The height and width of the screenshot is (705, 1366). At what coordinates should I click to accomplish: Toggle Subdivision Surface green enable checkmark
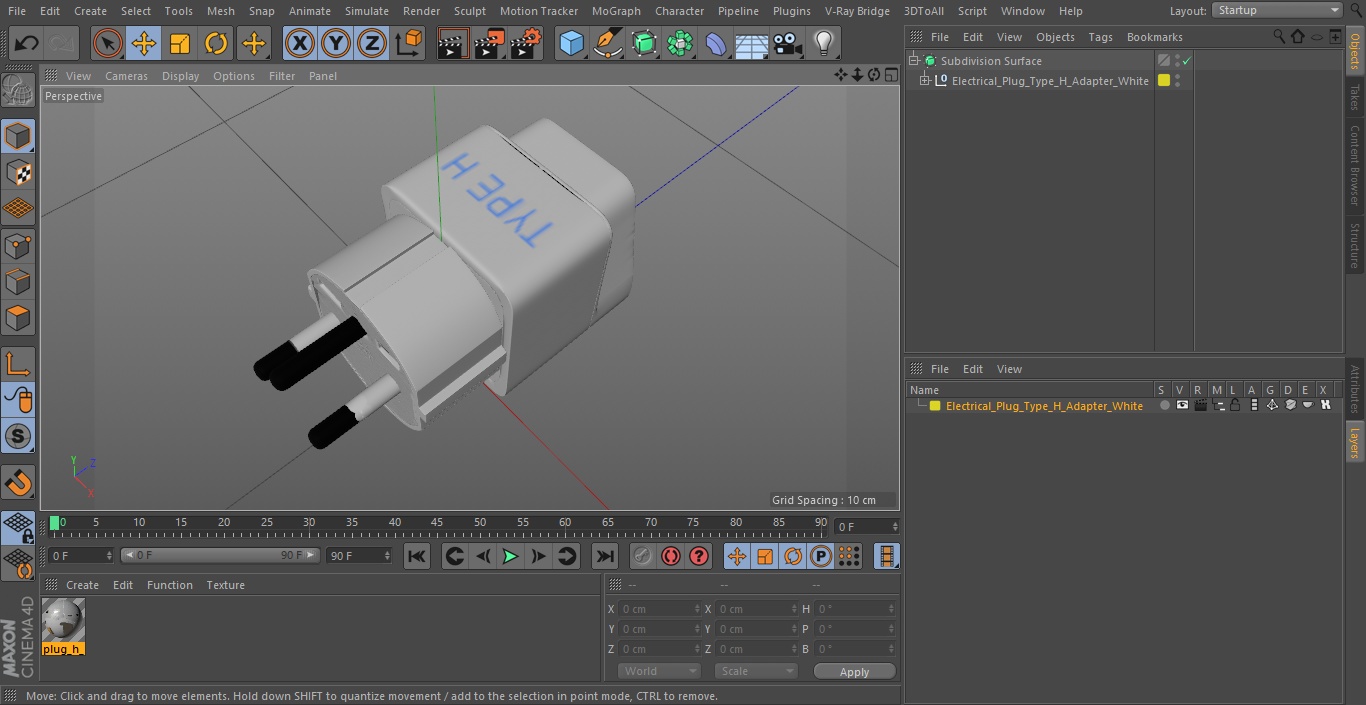[x=1187, y=61]
